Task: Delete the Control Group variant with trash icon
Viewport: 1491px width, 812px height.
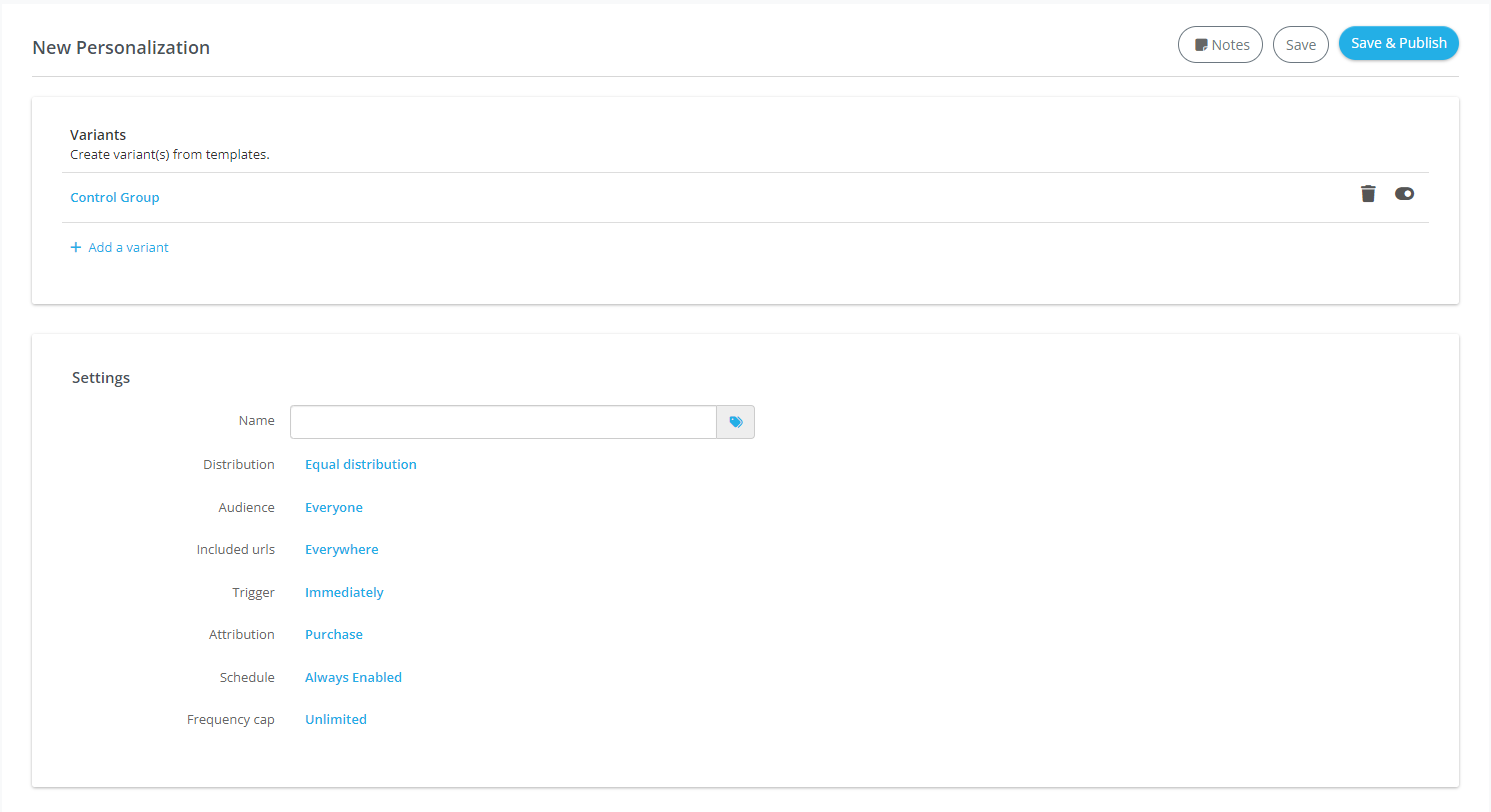Action: click(x=1368, y=194)
